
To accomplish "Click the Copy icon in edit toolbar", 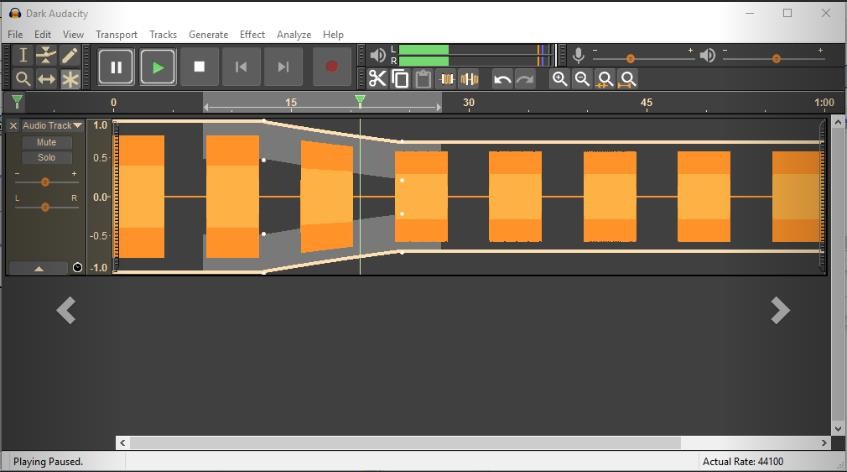I will click(400, 79).
